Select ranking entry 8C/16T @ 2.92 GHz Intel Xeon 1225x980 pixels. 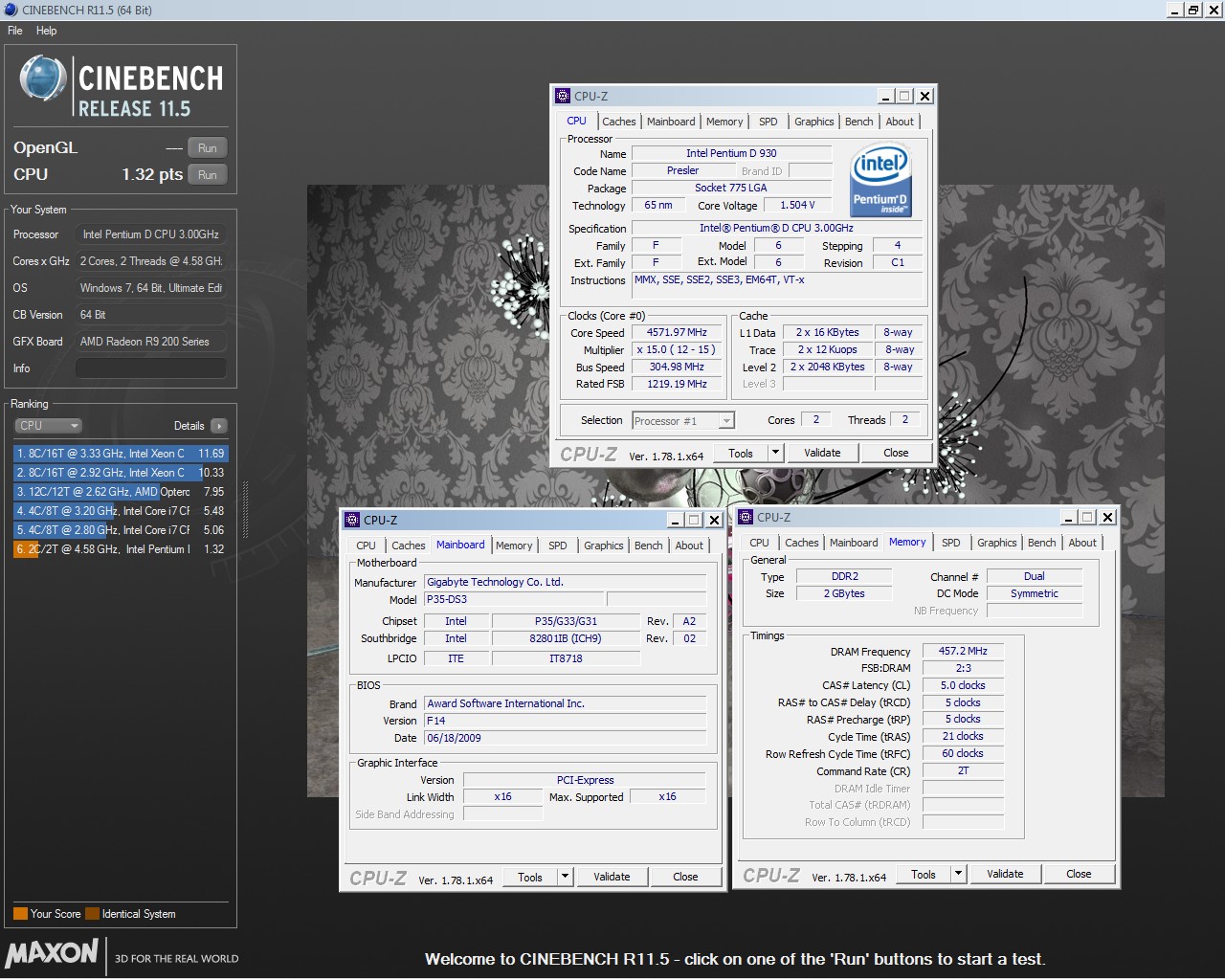click(121, 473)
